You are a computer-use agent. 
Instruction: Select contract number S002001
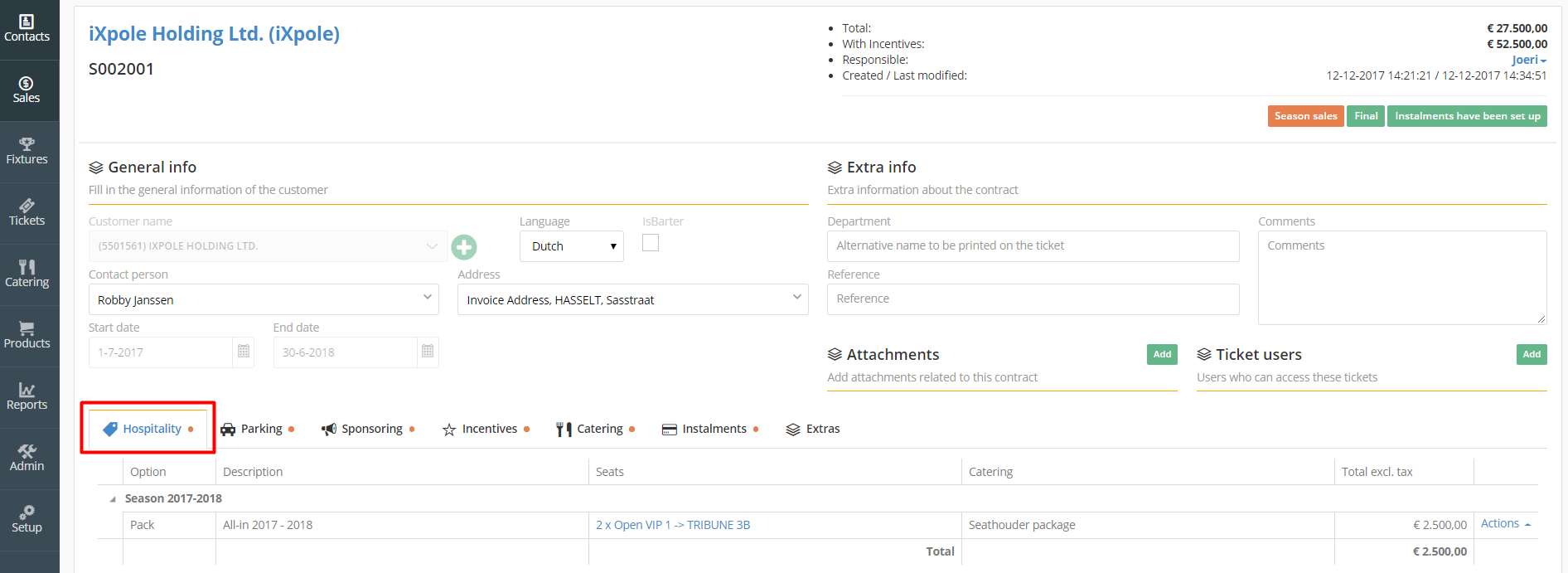[x=122, y=69]
